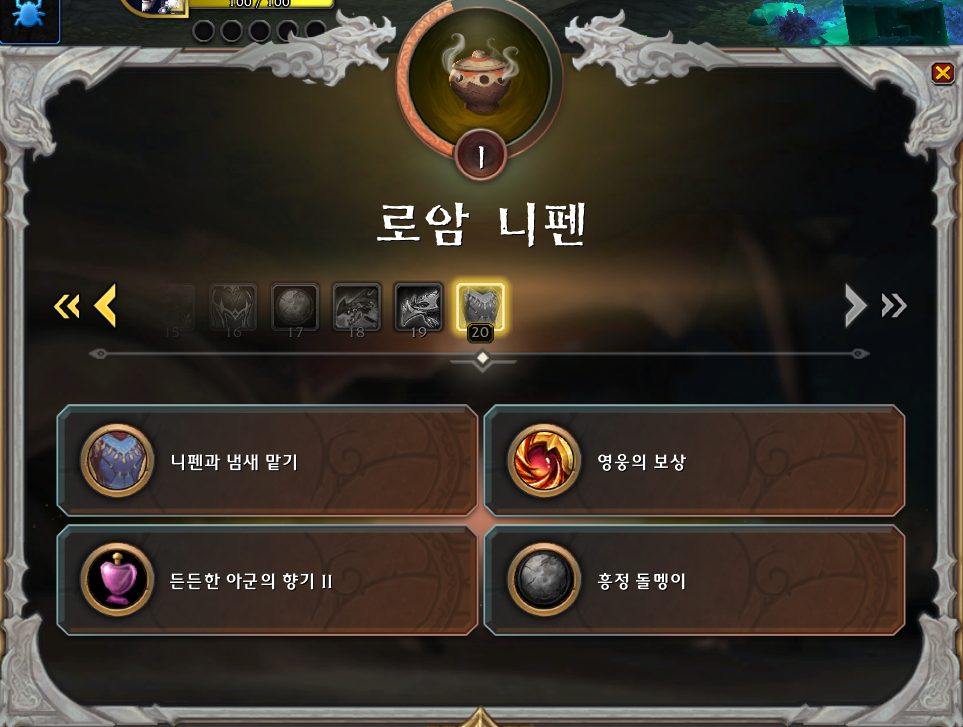Jump to first rewards with double arrow
This screenshot has height=727, width=963.
point(67,306)
